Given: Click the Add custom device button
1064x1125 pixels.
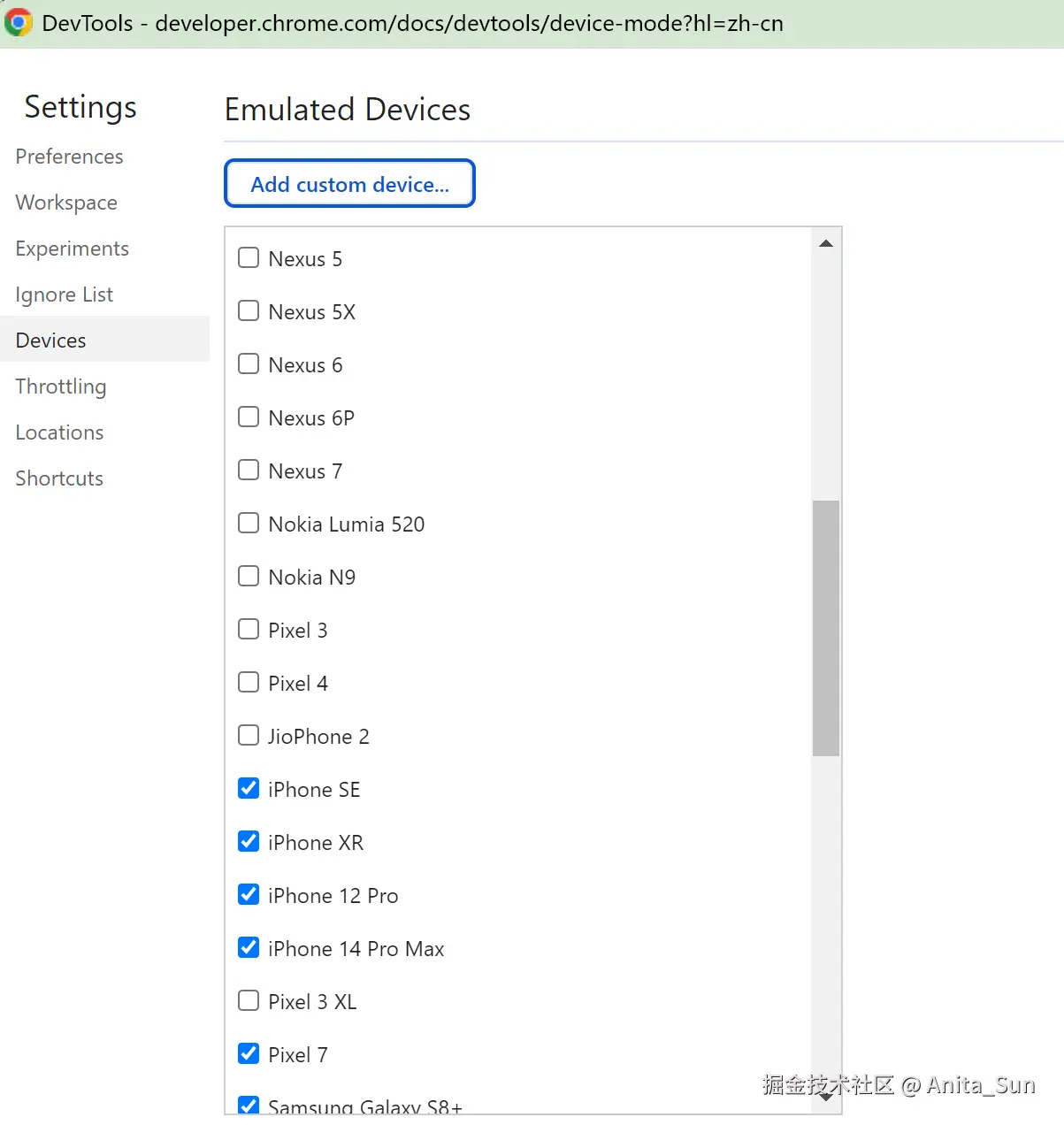Looking at the screenshot, I should click(x=349, y=184).
